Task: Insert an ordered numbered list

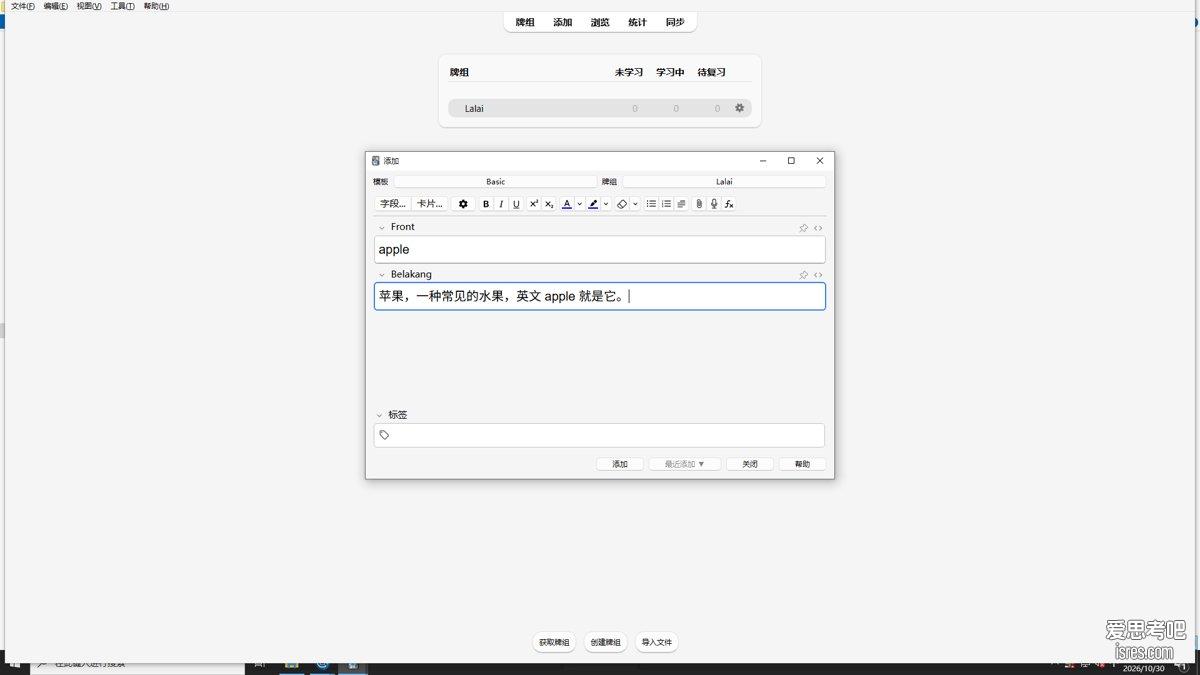Action: (x=666, y=204)
